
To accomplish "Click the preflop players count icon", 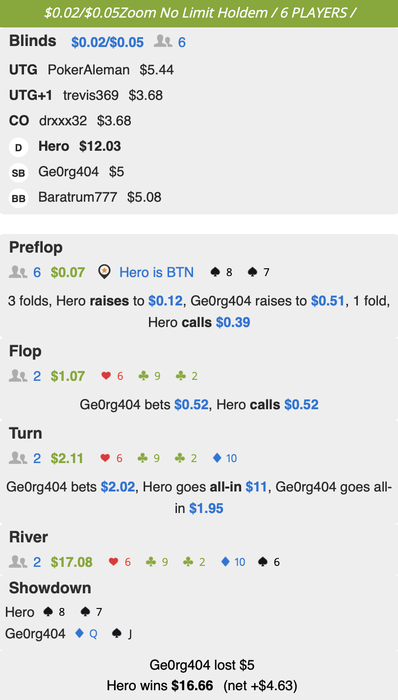I will pyautogui.click(x=17, y=272).
